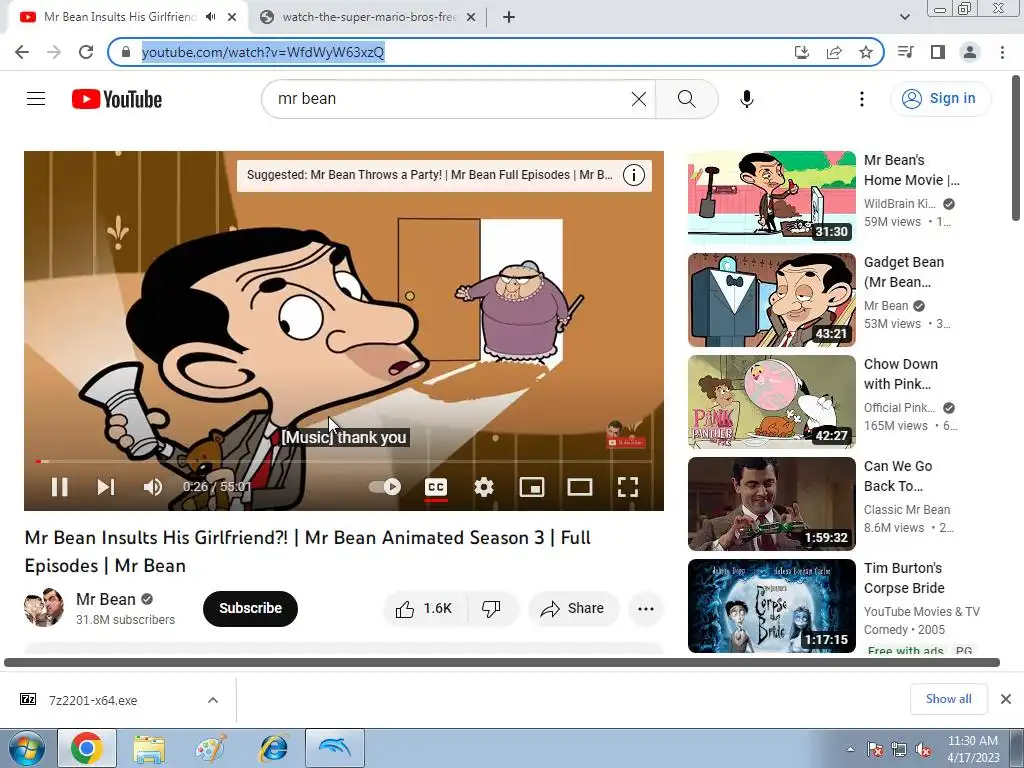
Task: Click Tim Burton's Corpse Bride title
Action: [904, 578]
